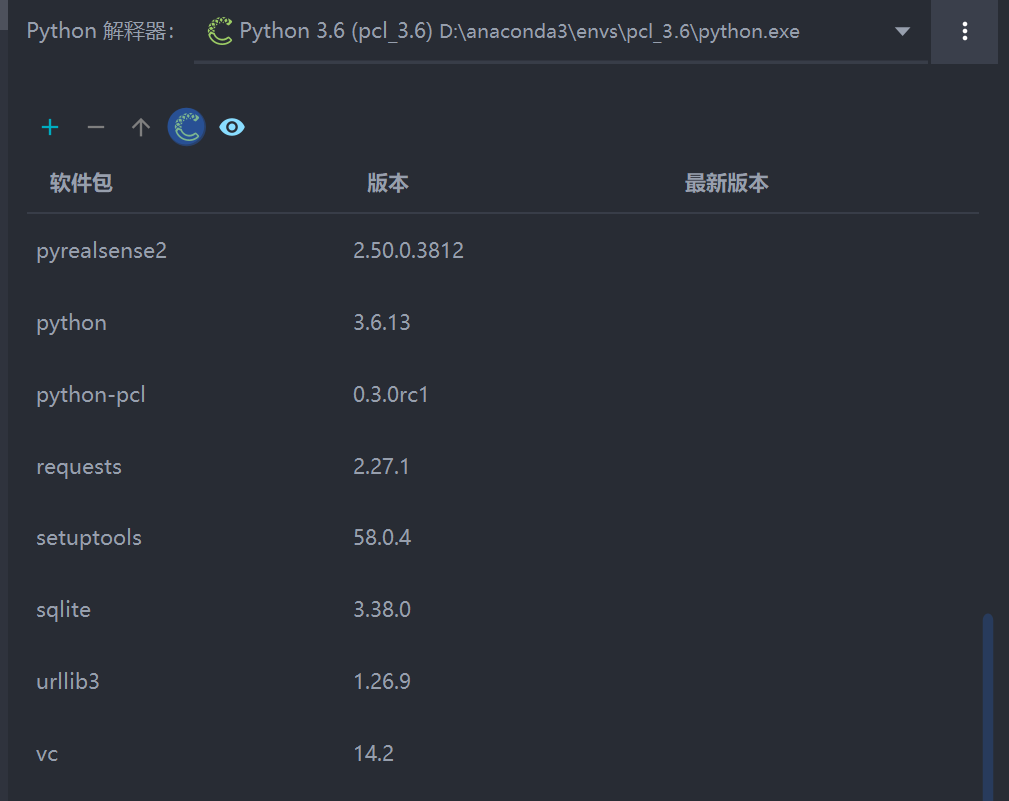Toggle visibility of prerelease package versions
The height and width of the screenshot is (801, 1009).
[x=232, y=127]
